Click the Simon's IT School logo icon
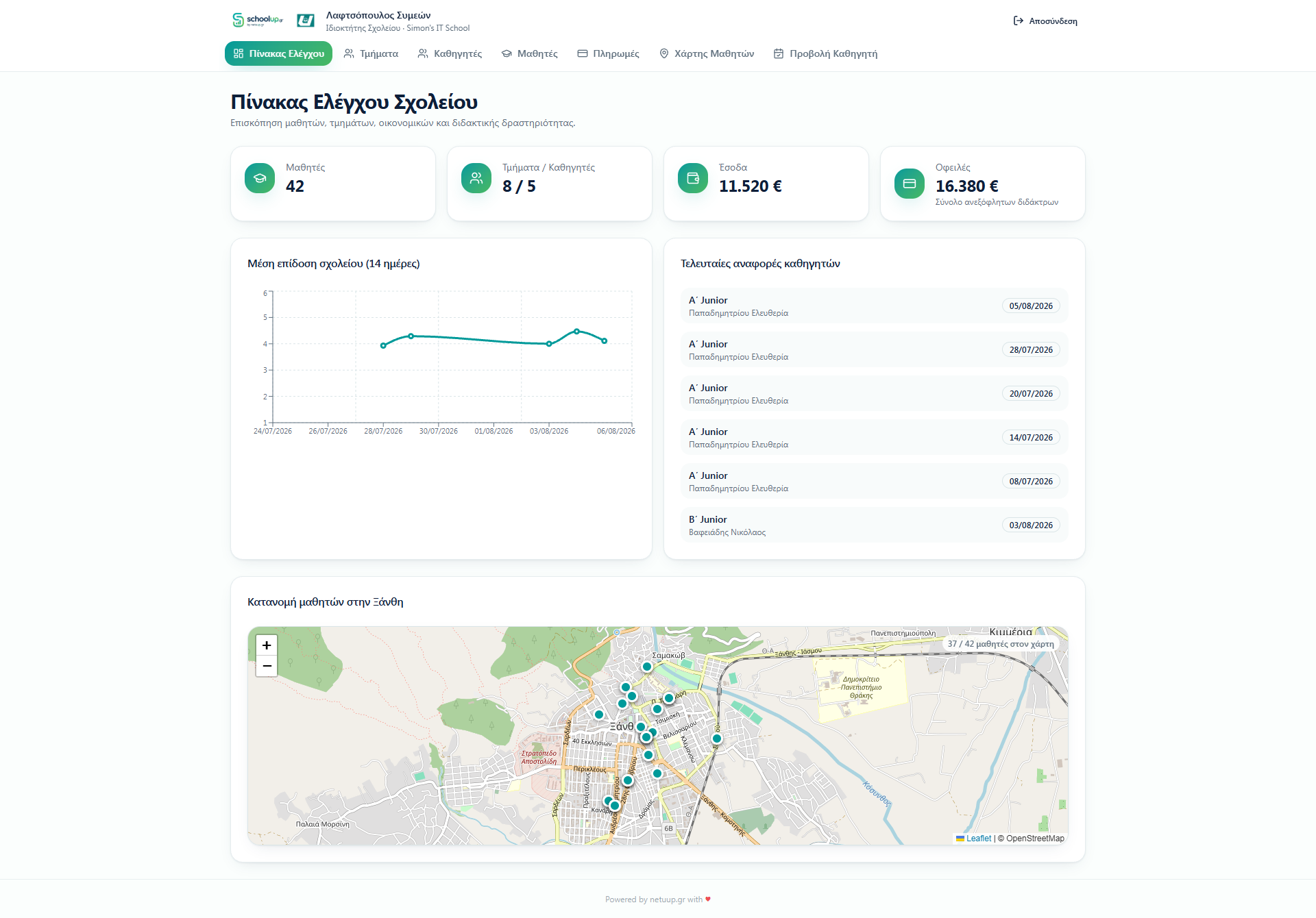The width and height of the screenshot is (1316, 918). coord(306,21)
